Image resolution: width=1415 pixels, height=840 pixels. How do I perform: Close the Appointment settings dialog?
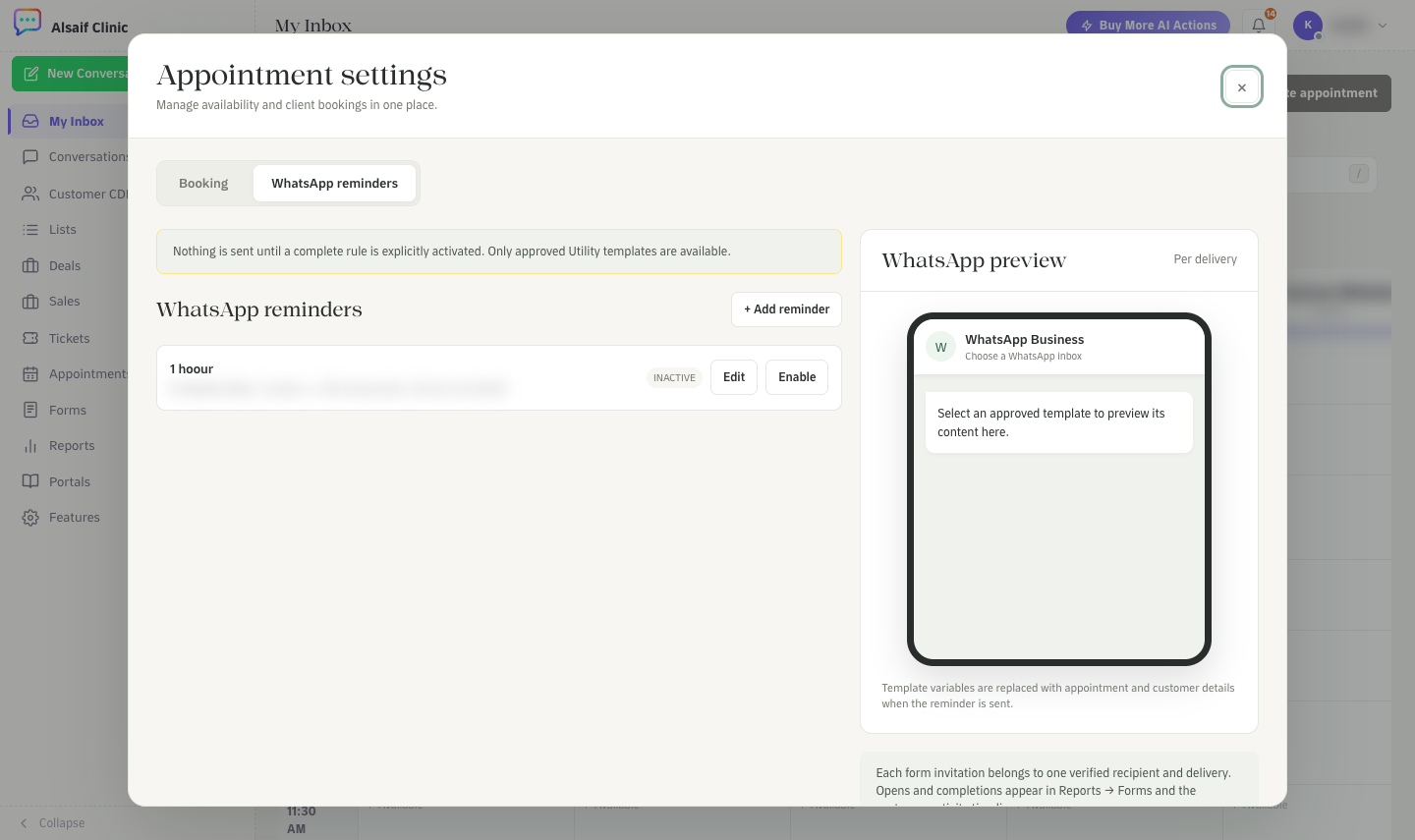1242,87
